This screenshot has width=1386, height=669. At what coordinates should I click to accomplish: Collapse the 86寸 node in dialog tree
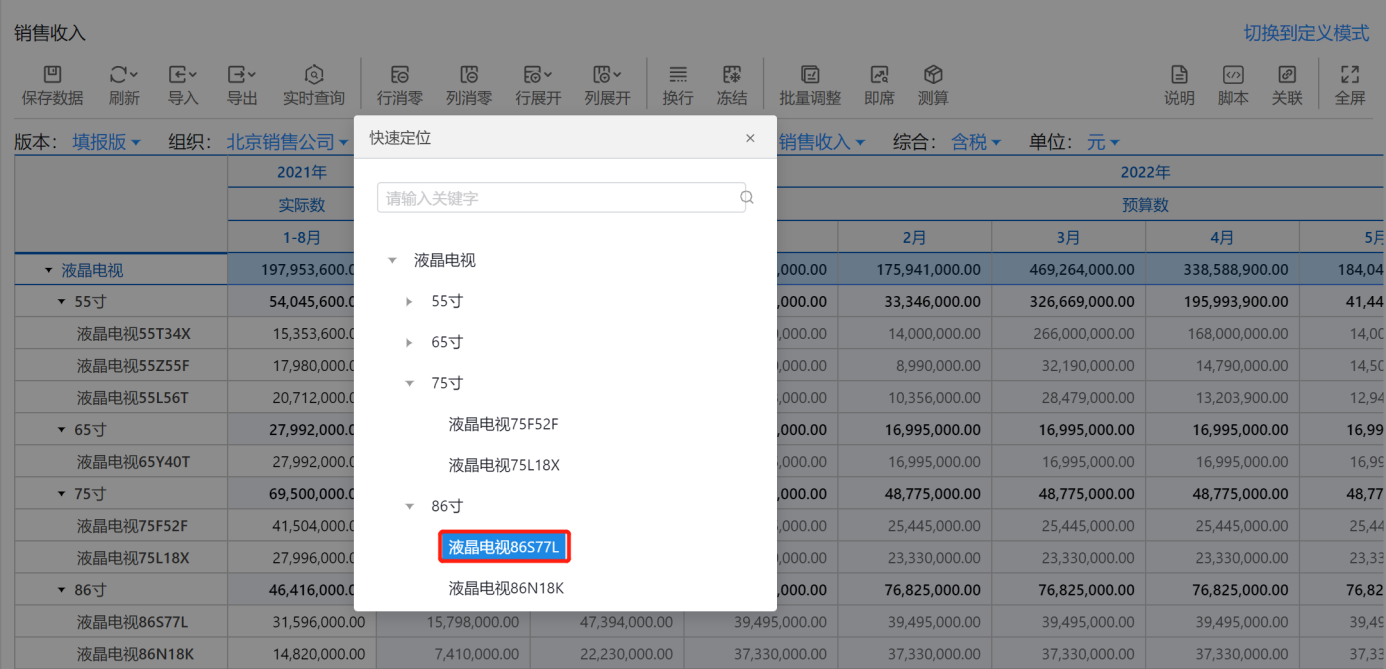(x=409, y=506)
